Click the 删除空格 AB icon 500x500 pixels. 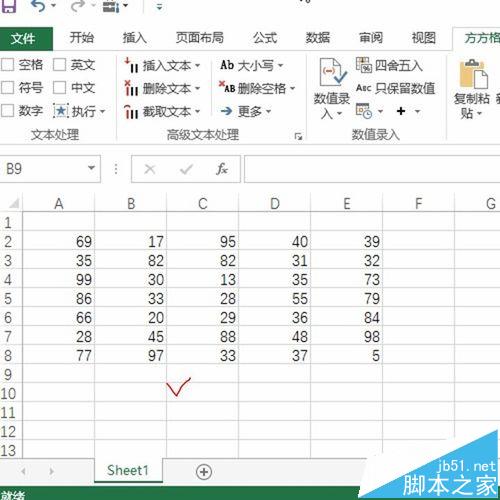click(x=227, y=88)
